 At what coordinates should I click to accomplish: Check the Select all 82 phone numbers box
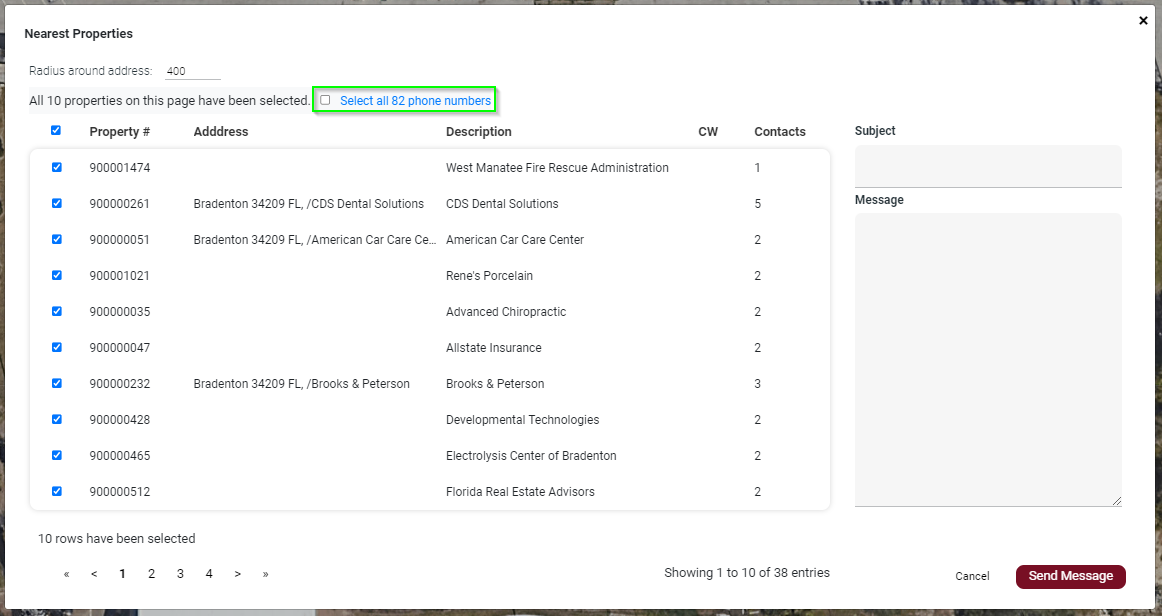pyautogui.click(x=325, y=100)
